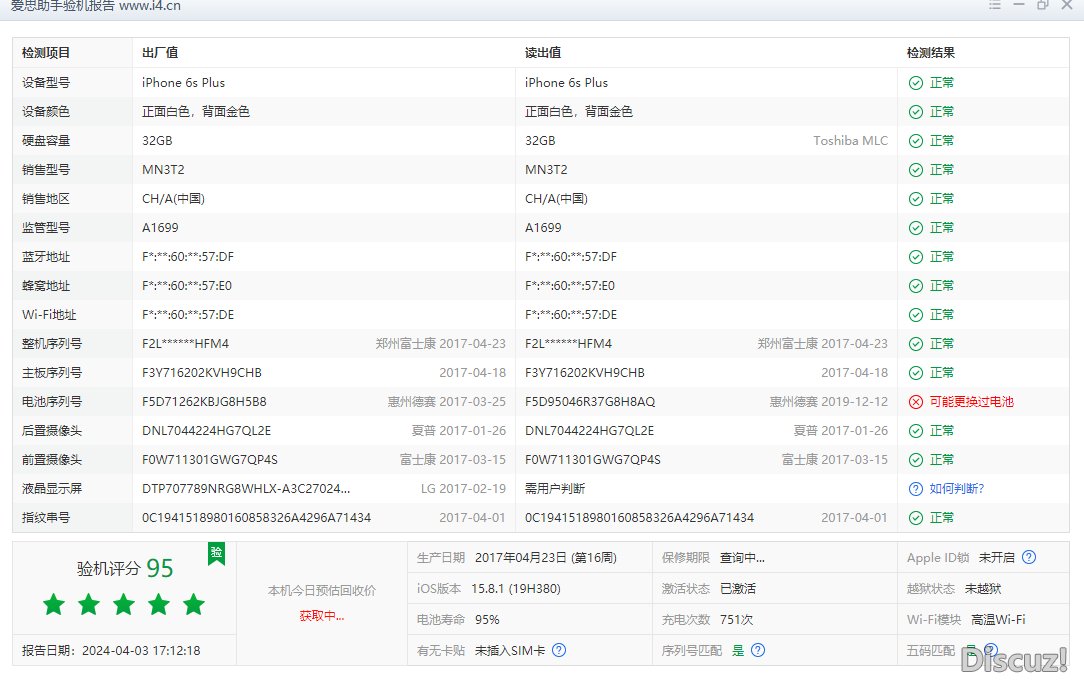The image size is (1084, 684).
Task: Select the read value A1699
Action: point(543,228)
